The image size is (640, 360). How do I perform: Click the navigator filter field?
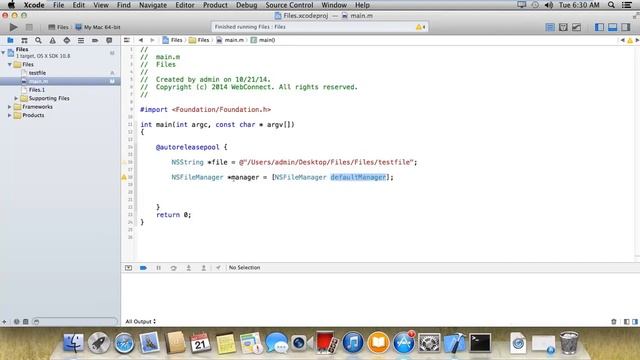pyautogui.click(x=75, y=322)
